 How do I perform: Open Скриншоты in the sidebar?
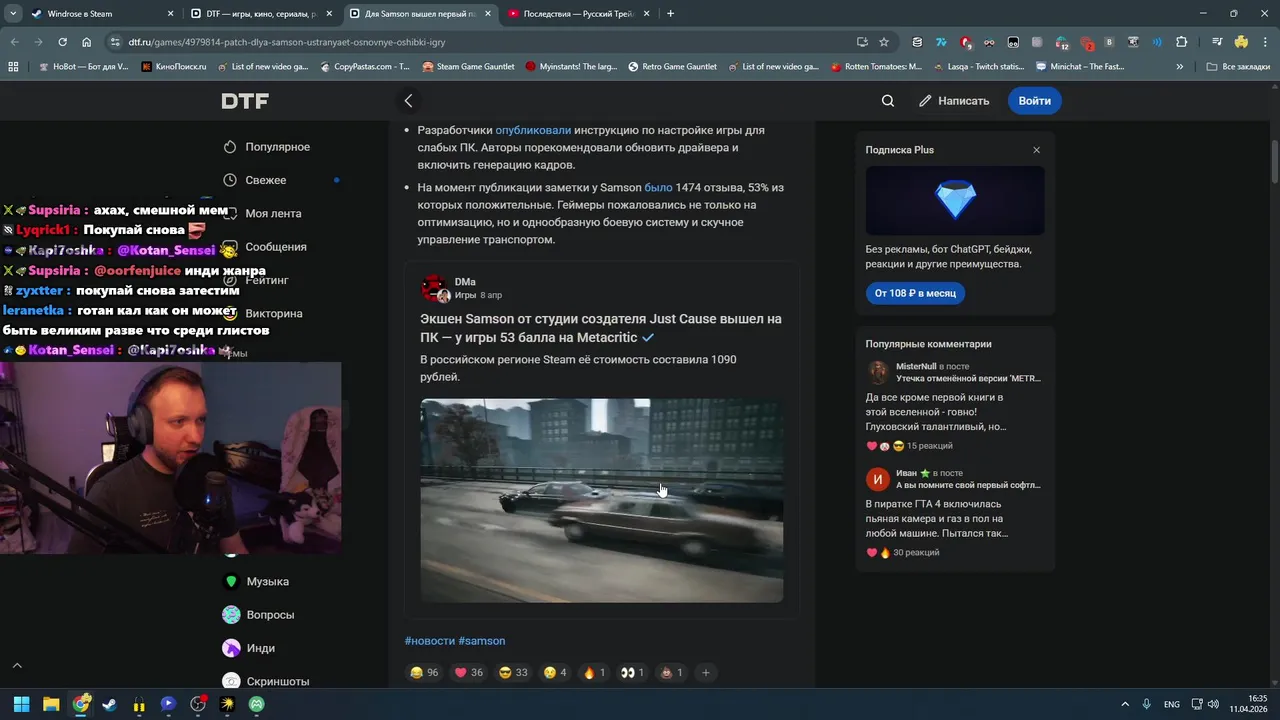266,681
